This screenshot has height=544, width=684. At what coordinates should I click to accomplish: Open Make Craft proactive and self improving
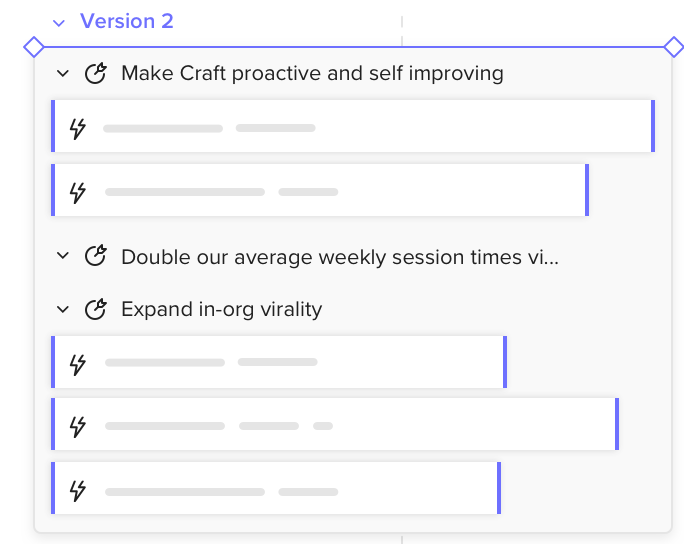(312, 73)
